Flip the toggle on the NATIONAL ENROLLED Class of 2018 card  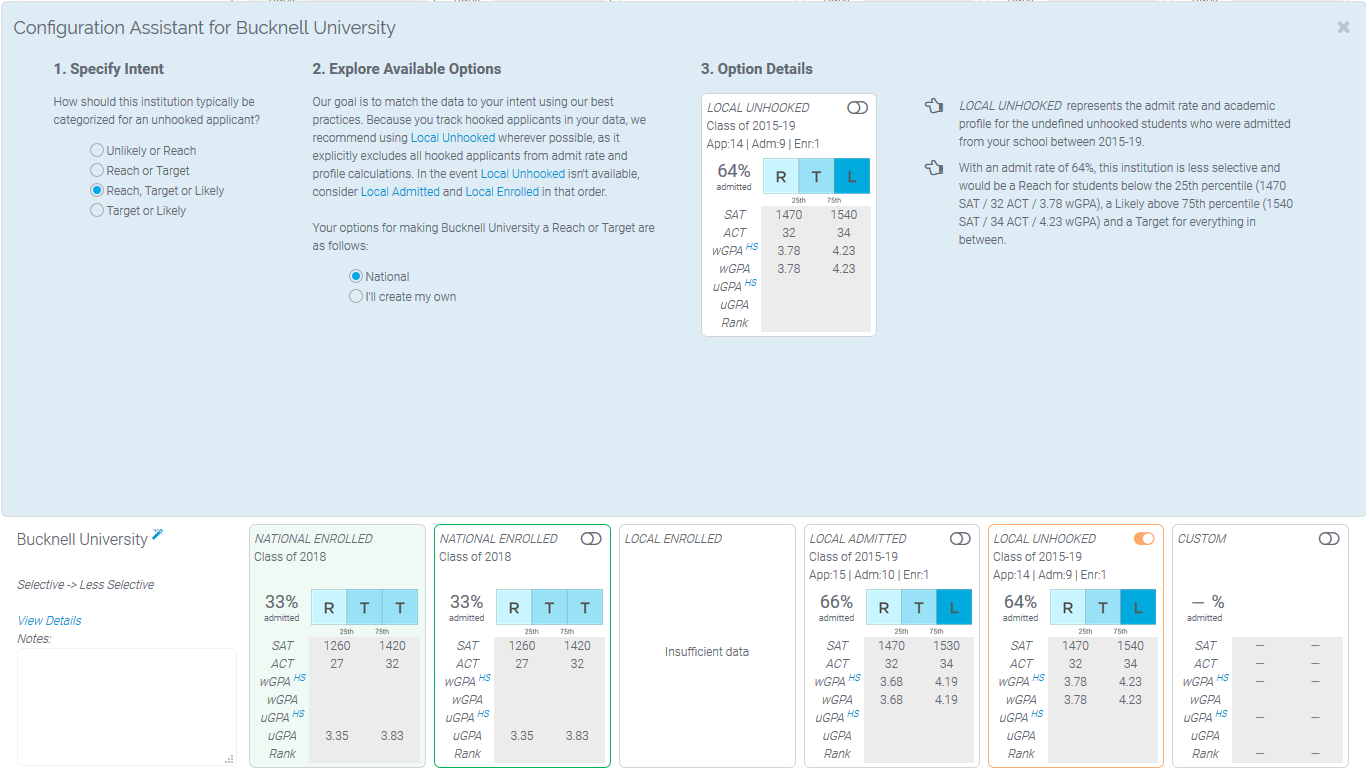(x=591, y=538)
